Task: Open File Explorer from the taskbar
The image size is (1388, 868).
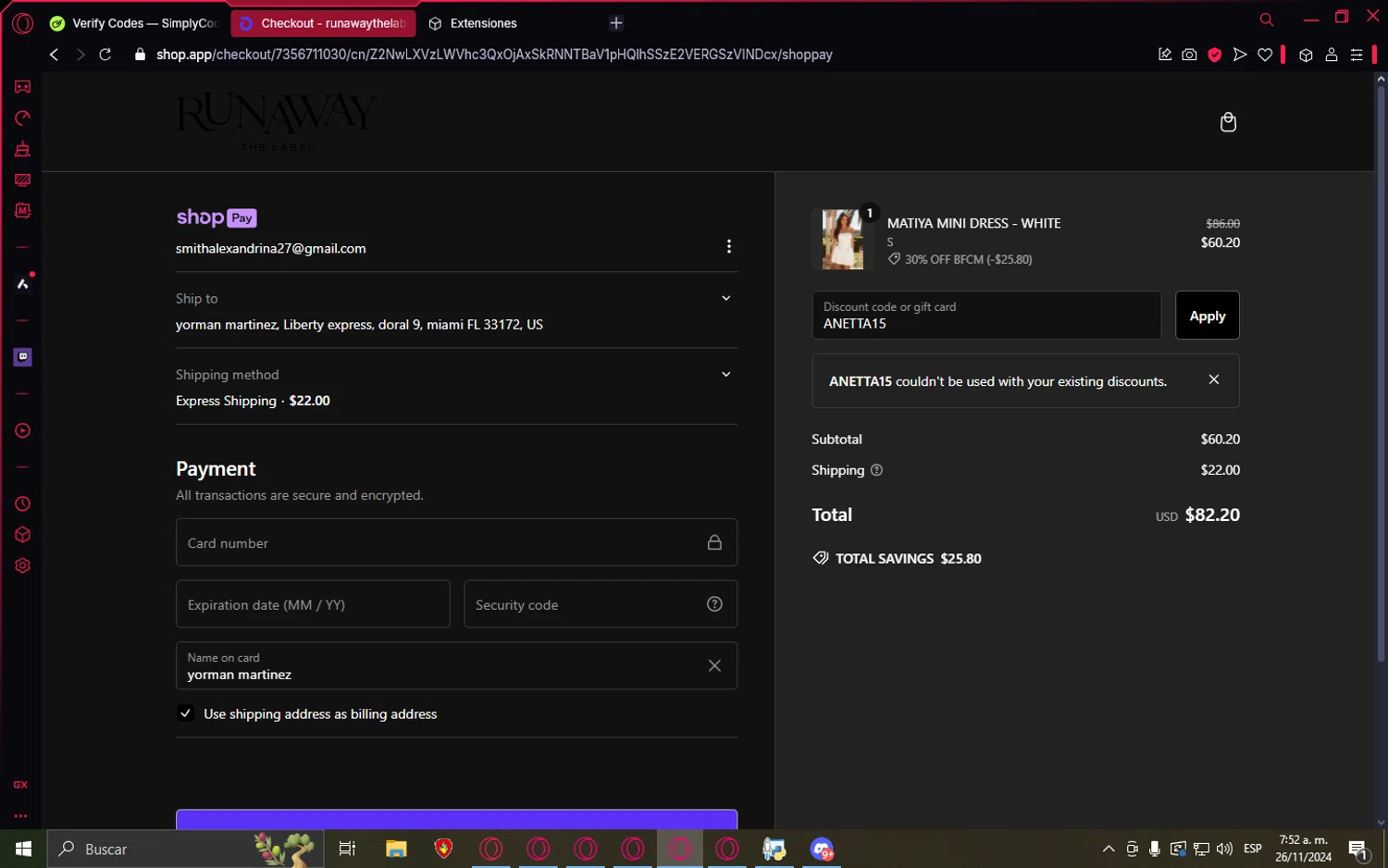Action: pos(396,849)
